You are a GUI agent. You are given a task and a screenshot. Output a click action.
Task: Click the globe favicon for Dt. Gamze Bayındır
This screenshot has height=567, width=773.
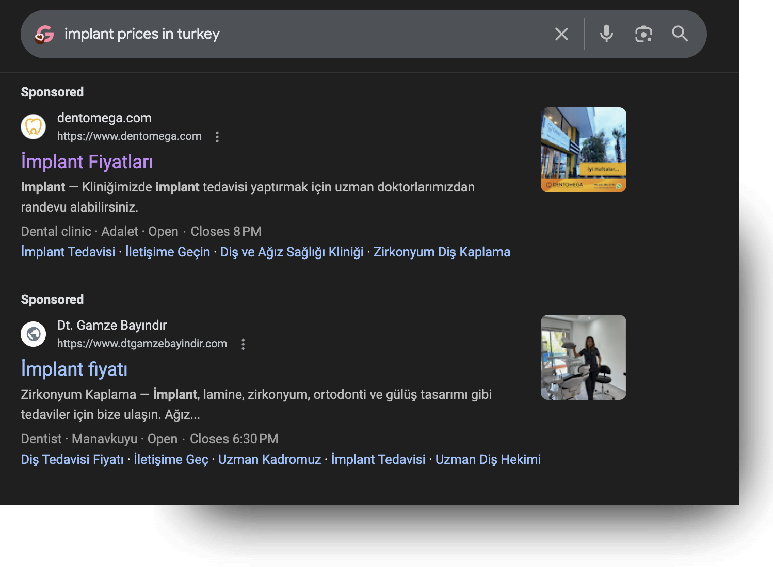tap(34, 334)
